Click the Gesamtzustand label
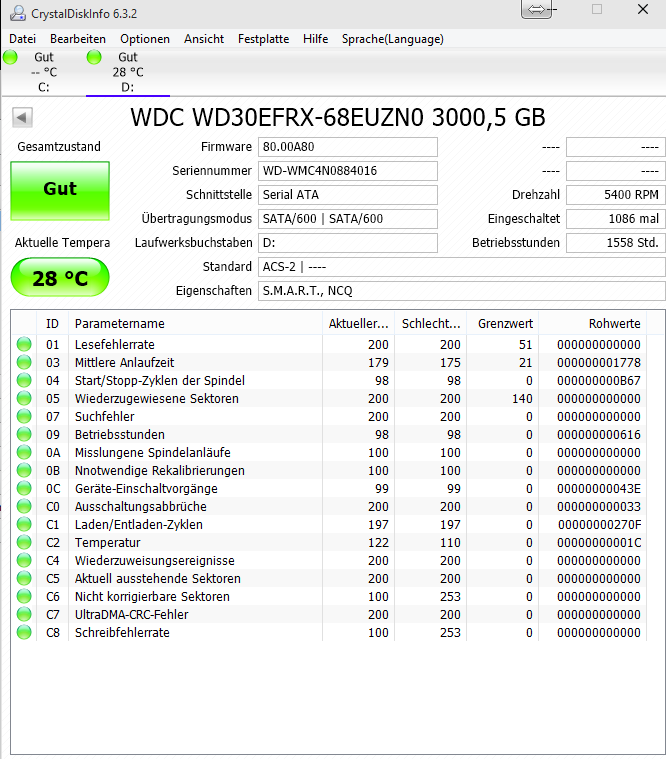 59,147
